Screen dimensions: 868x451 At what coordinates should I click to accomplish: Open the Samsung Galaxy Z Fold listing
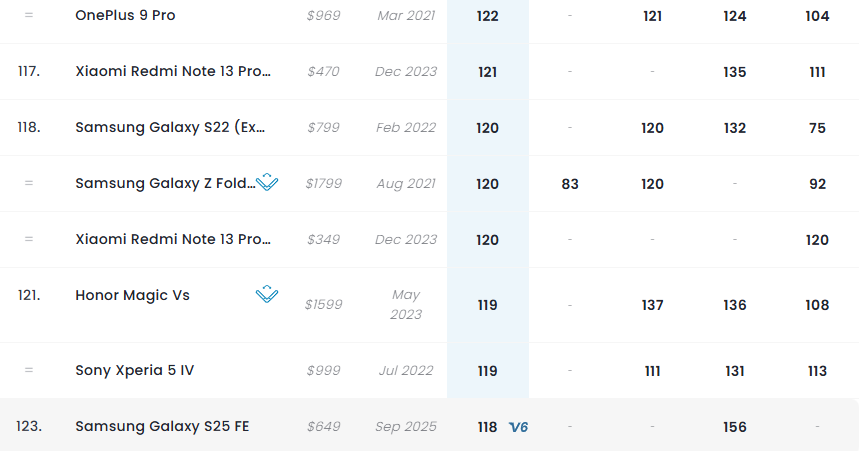coord(163,184)
